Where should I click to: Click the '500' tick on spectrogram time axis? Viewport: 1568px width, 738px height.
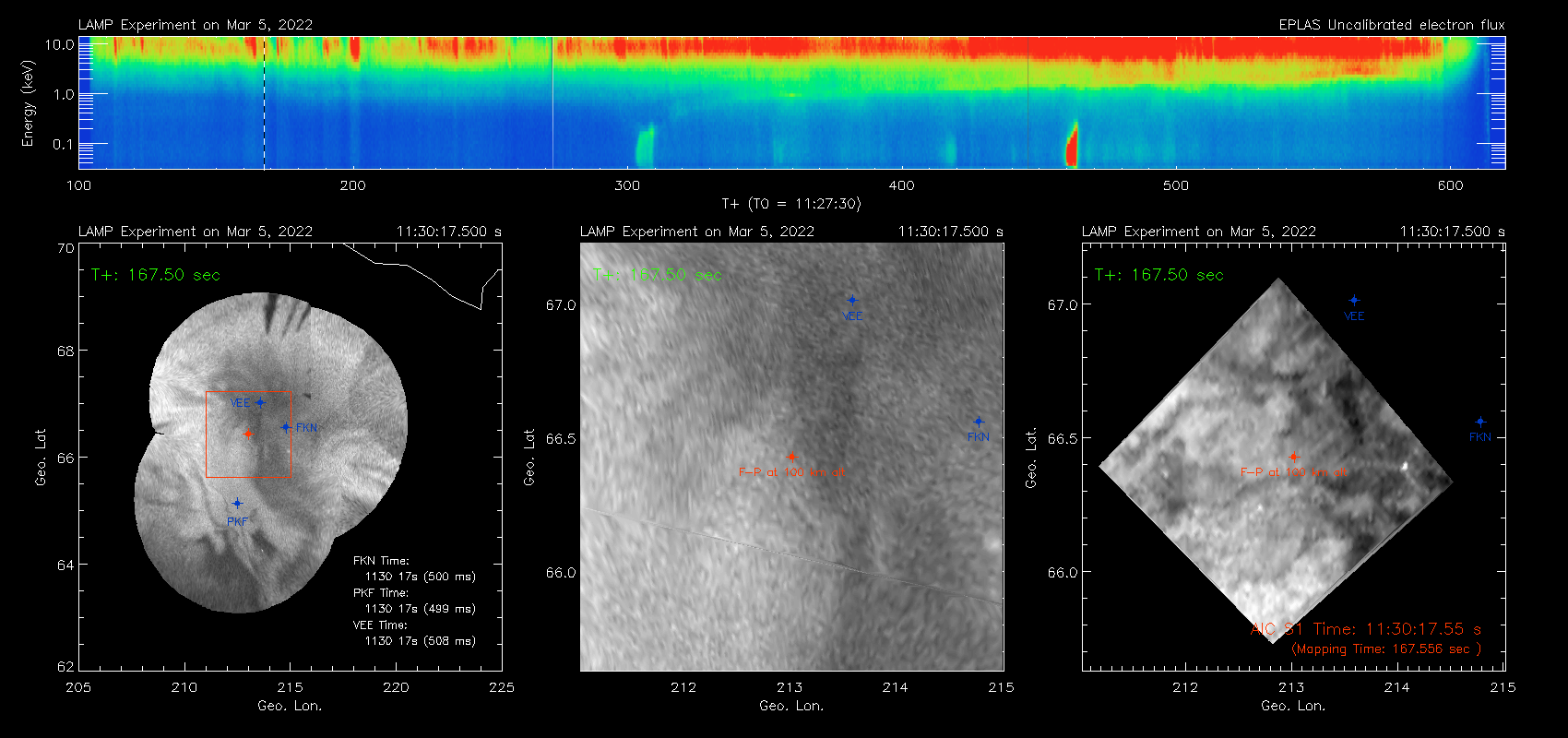tap(1176, 185)
